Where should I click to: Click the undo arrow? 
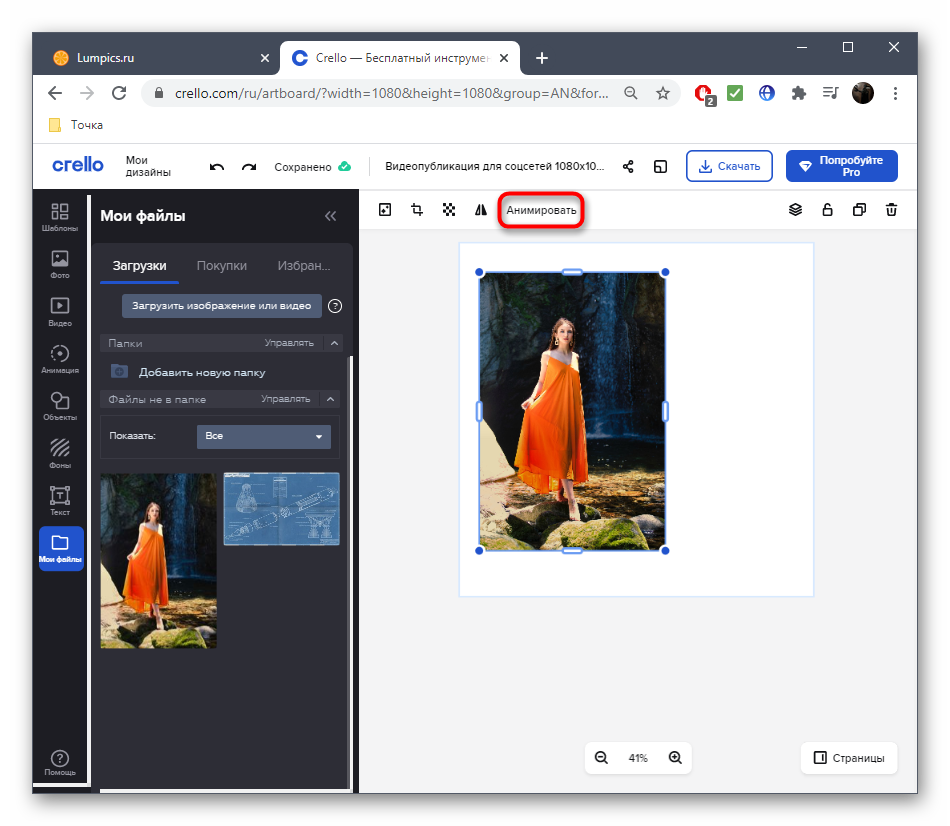coord(217,167)
